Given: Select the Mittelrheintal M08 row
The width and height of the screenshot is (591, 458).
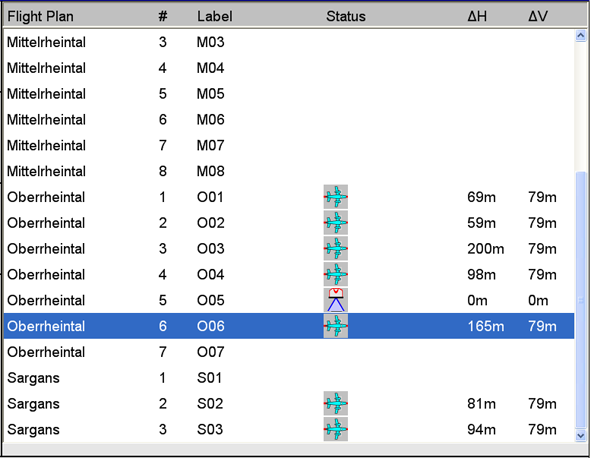Looking at the screenshot, I should tap(289, 171).
